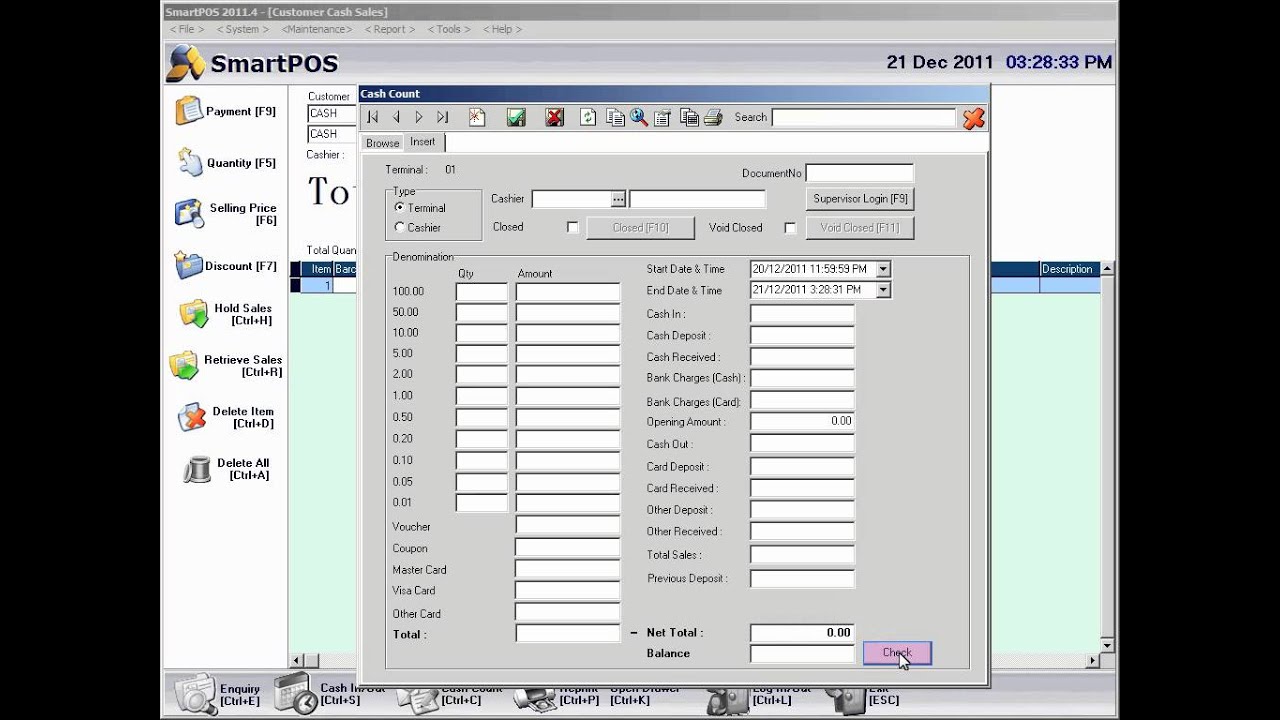Choose Selling Price [F6]
Image resolution: width=1280 pixels, height=720 pixels.
point(226,213)
